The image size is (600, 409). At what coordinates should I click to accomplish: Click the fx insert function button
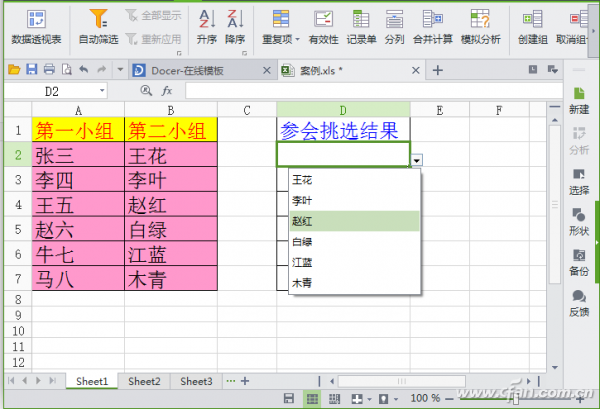pyautogui.click(x=167, y=91)
